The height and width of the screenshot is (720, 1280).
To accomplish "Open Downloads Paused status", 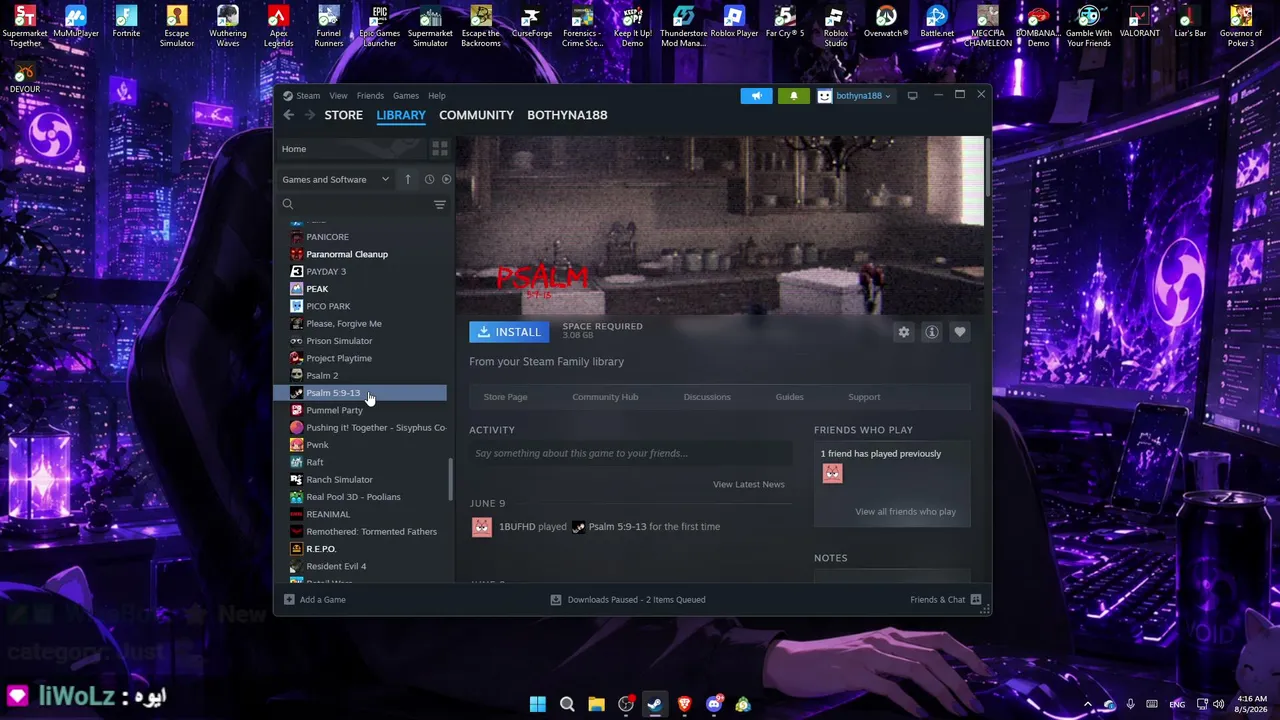I will coord(636,600).
